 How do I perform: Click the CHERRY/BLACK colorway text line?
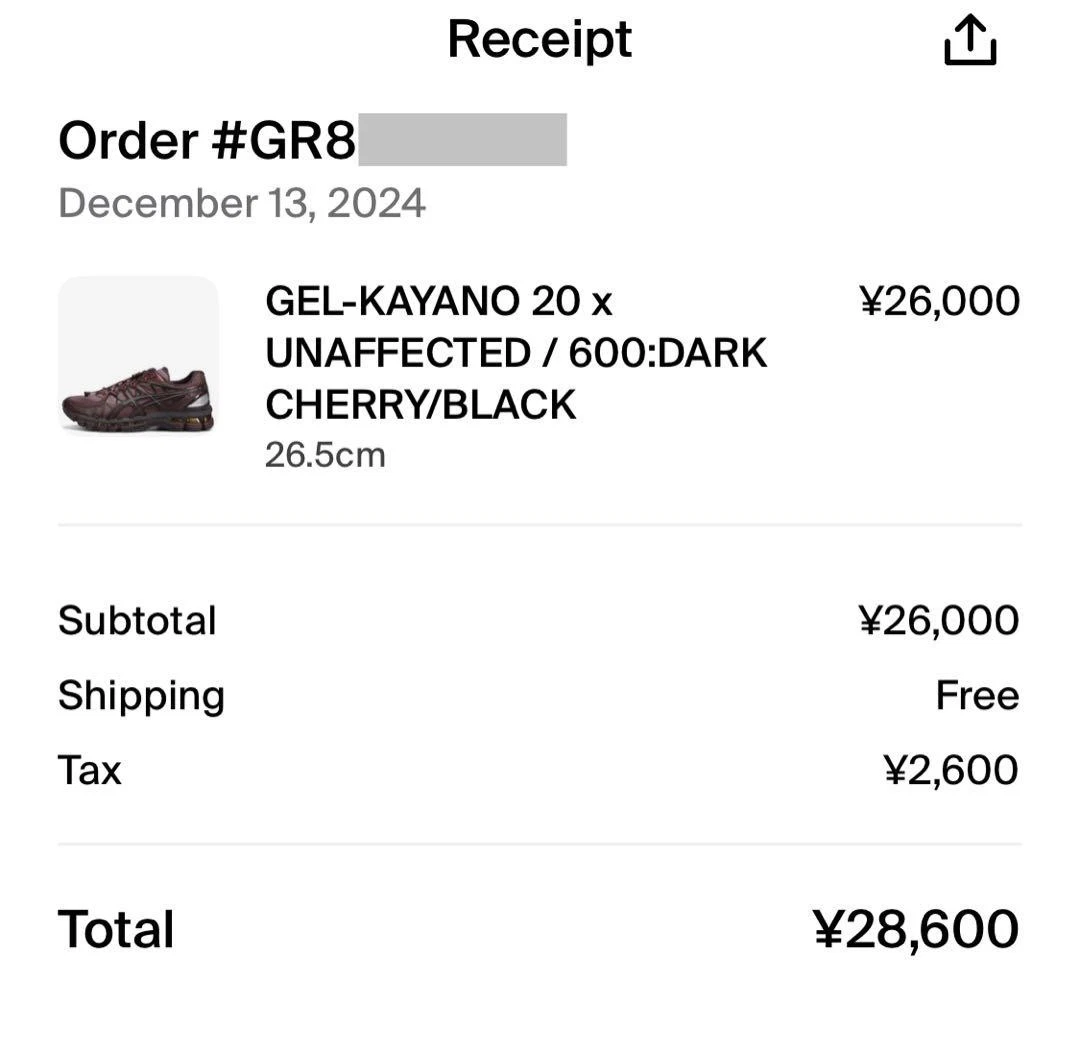420,405
